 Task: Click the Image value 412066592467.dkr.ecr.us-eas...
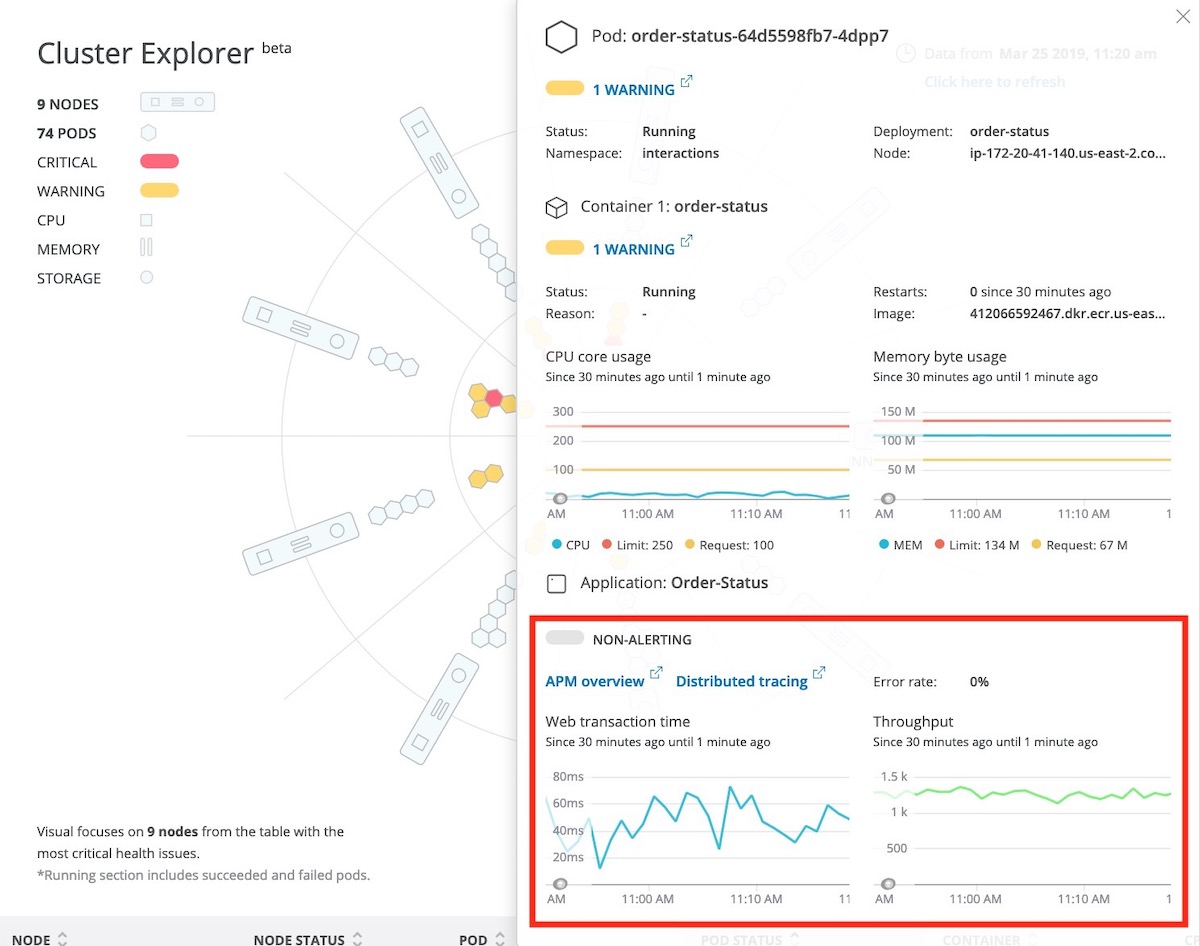(1068, 313)
